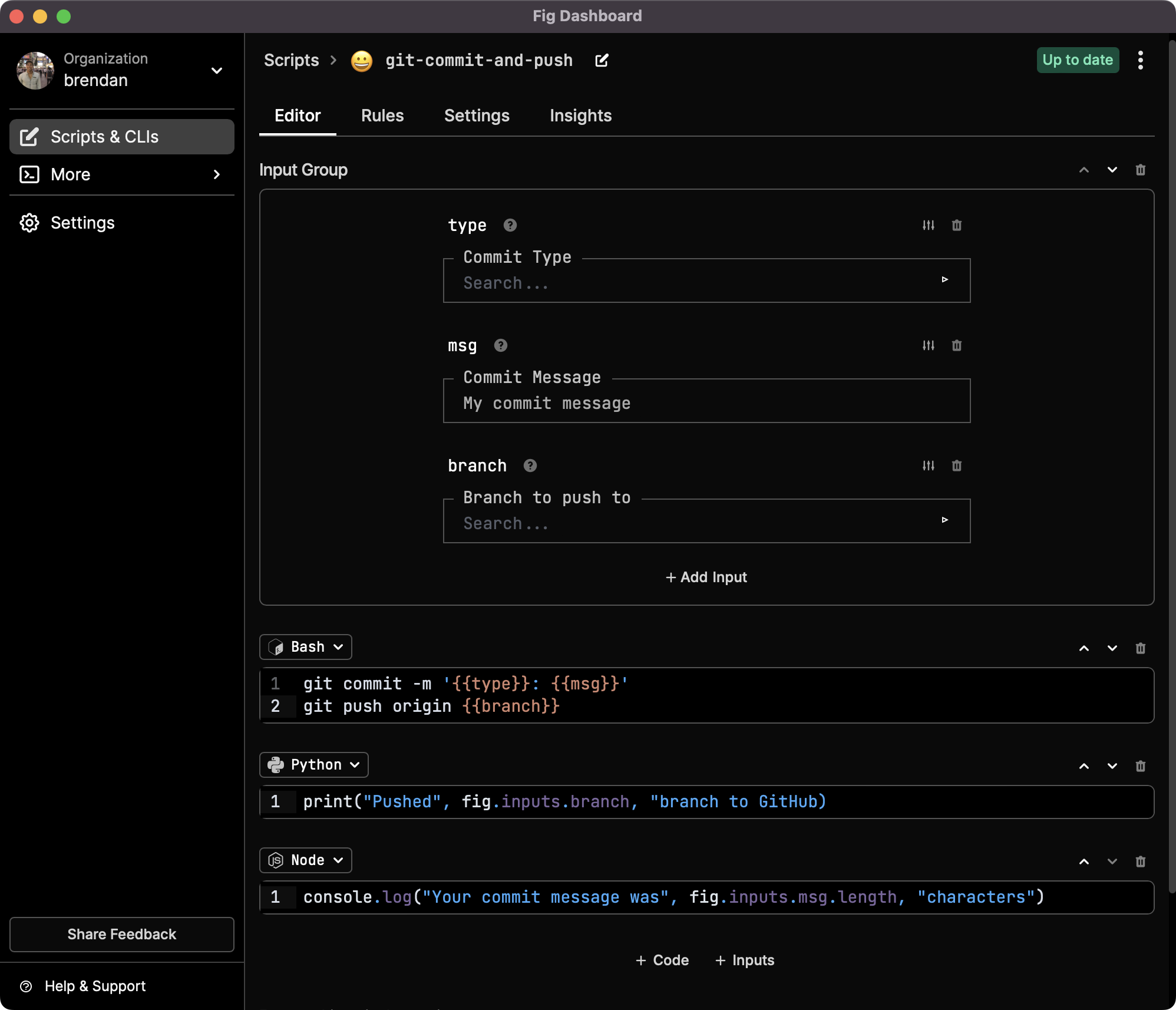Click the edit script name pencil icon
This screenshot has height=1010, width=1176.
tap(602, 60)
